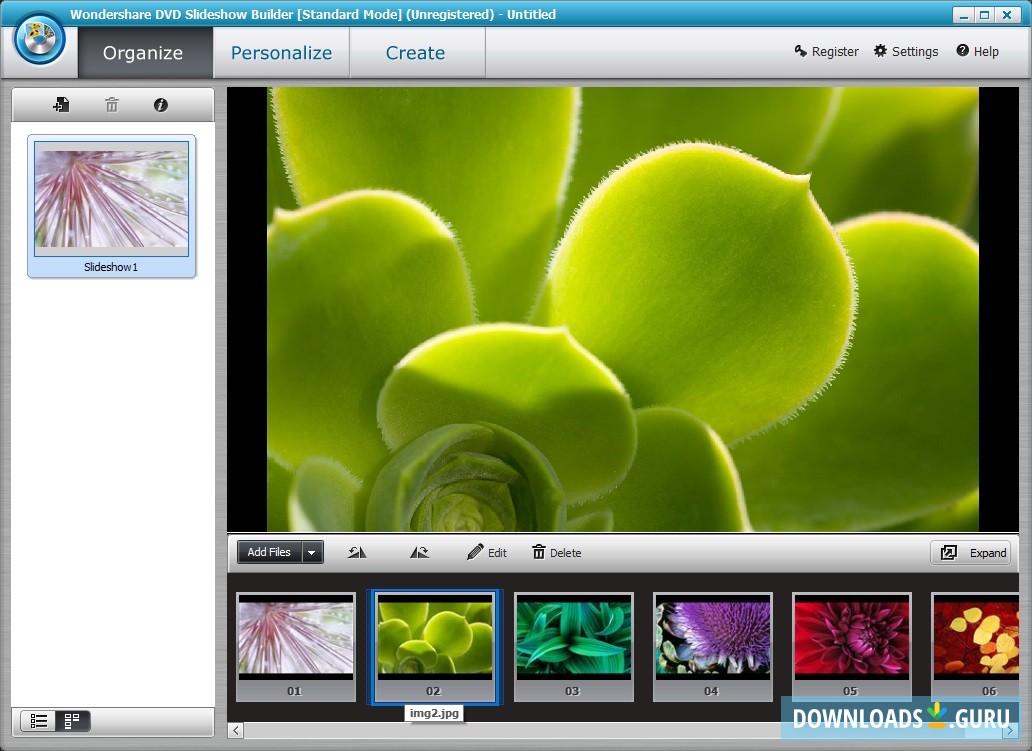Switch to the Create tab
The image size is (1032, 751).
coord(415,52)
